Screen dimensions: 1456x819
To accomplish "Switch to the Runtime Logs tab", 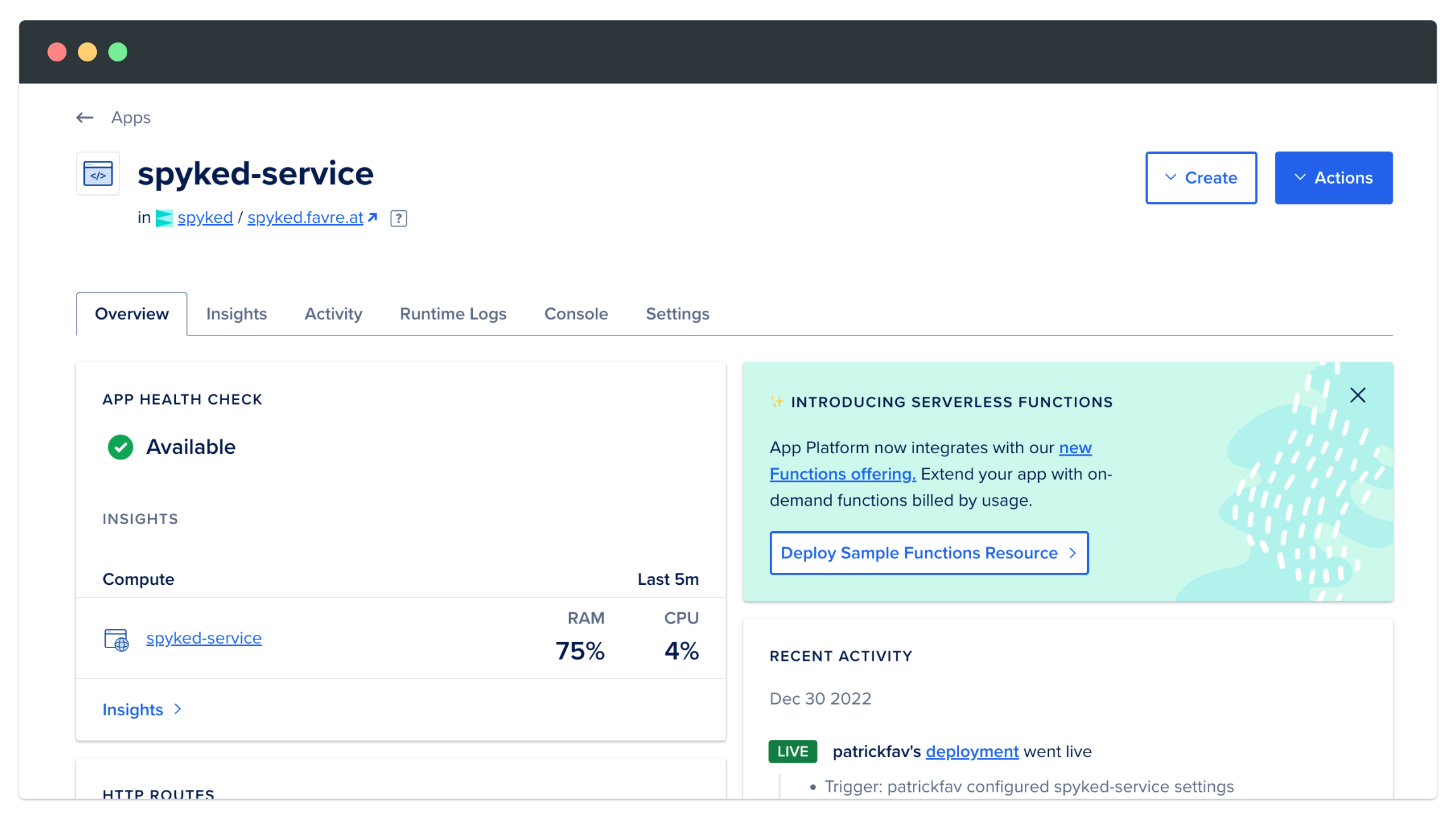I will [x=453, y=314].
